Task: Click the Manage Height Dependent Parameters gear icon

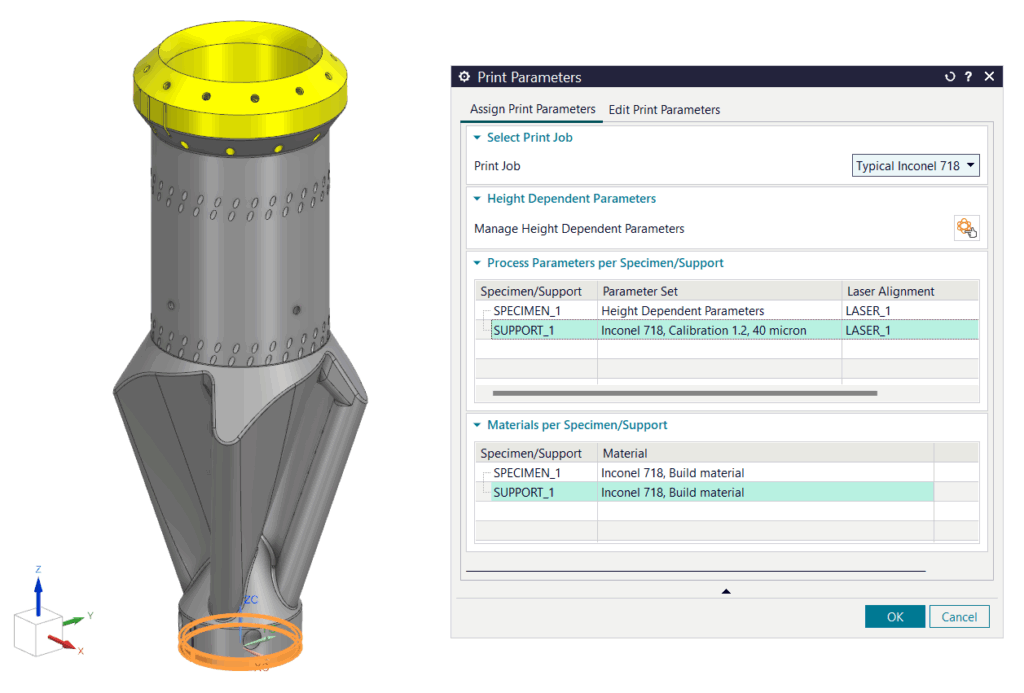Action: tap(966, 228)
